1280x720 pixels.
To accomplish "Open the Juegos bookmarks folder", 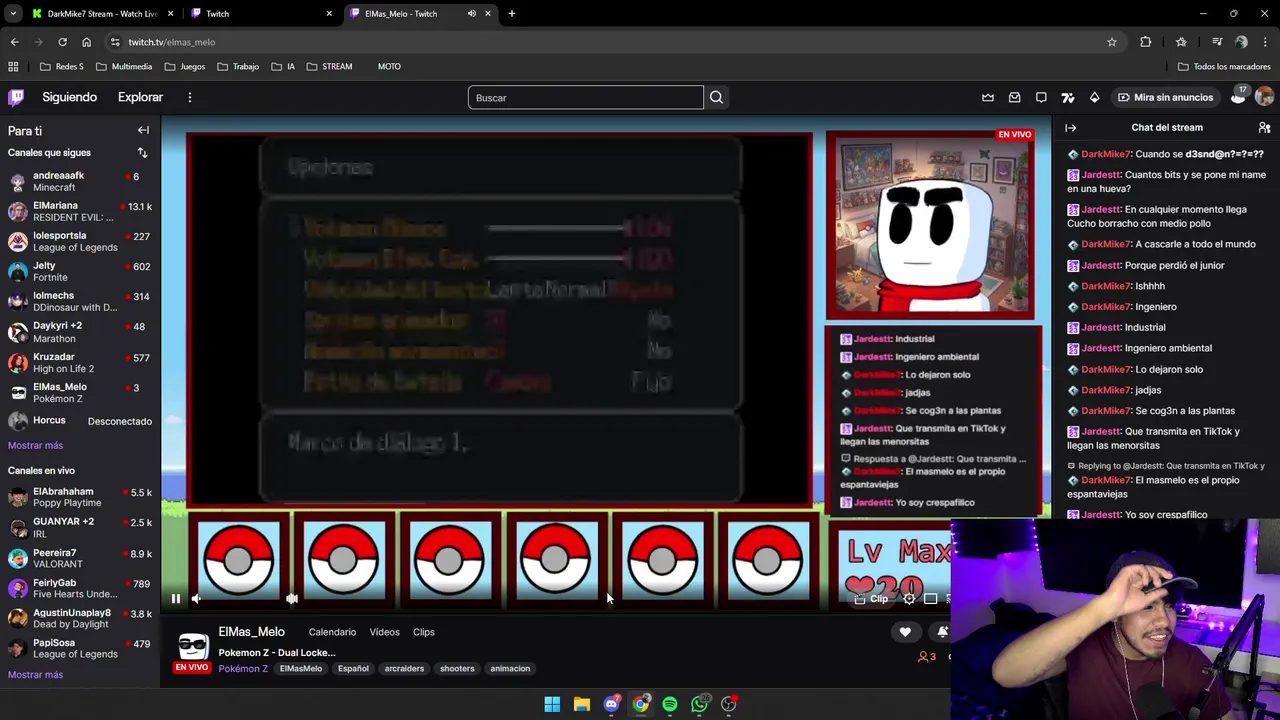I will 185,67.
